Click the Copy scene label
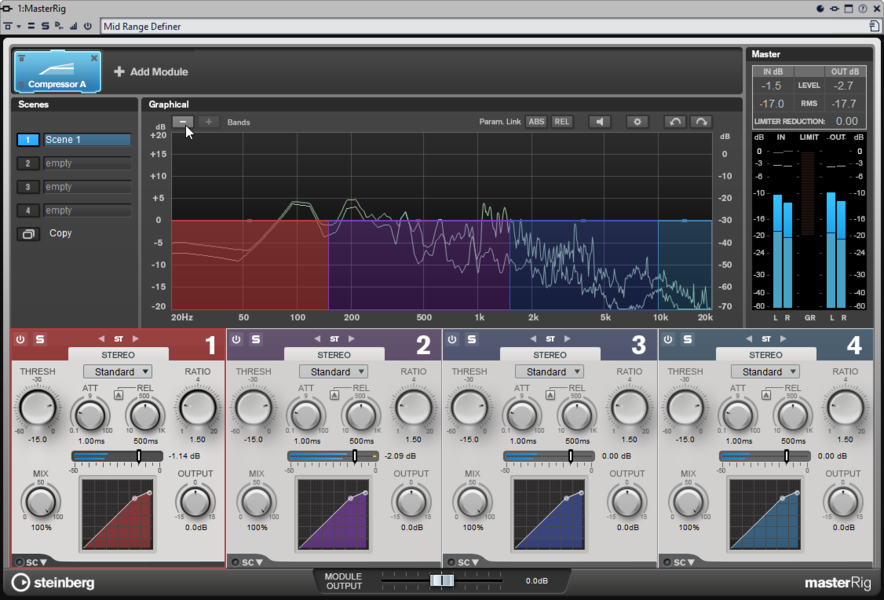The image size is (884, 600). pyautogui.click(x=60, y=233)
